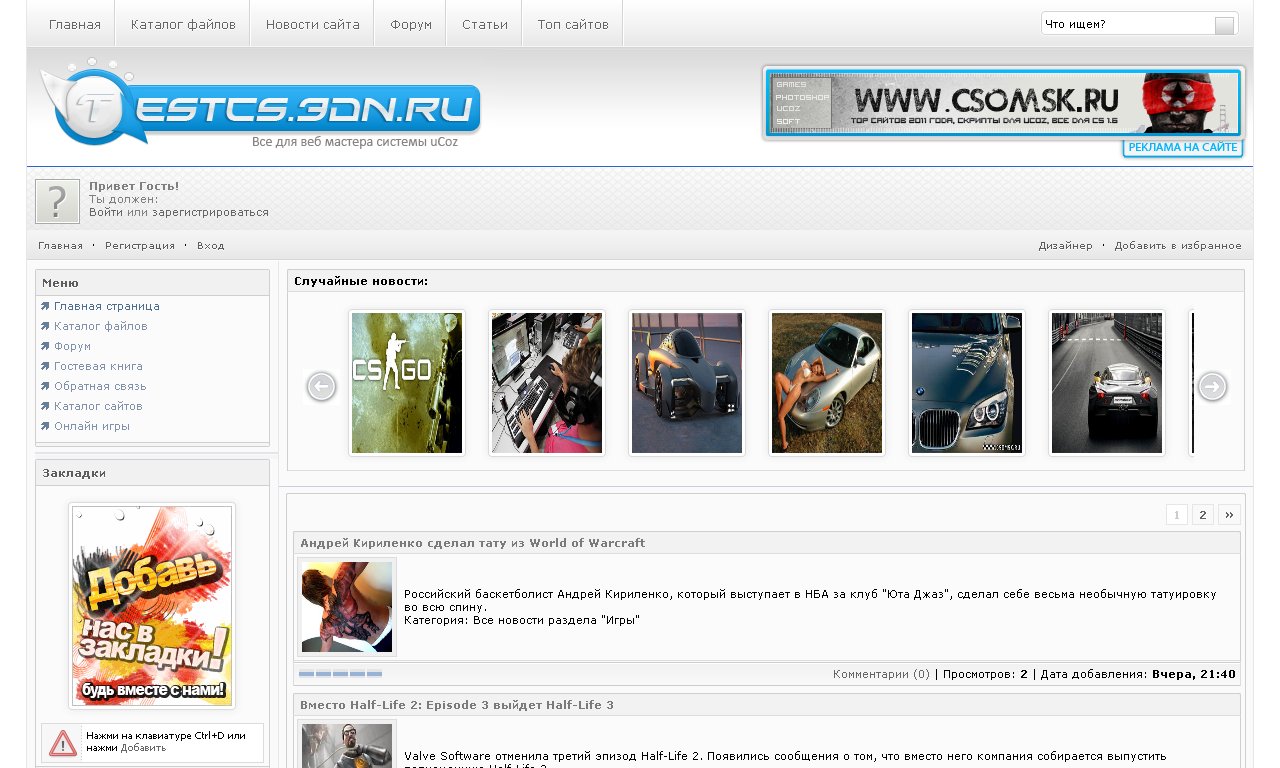1280x768 pixels.
Task: Click the carousel left arrow
Action: click(321, 386)
